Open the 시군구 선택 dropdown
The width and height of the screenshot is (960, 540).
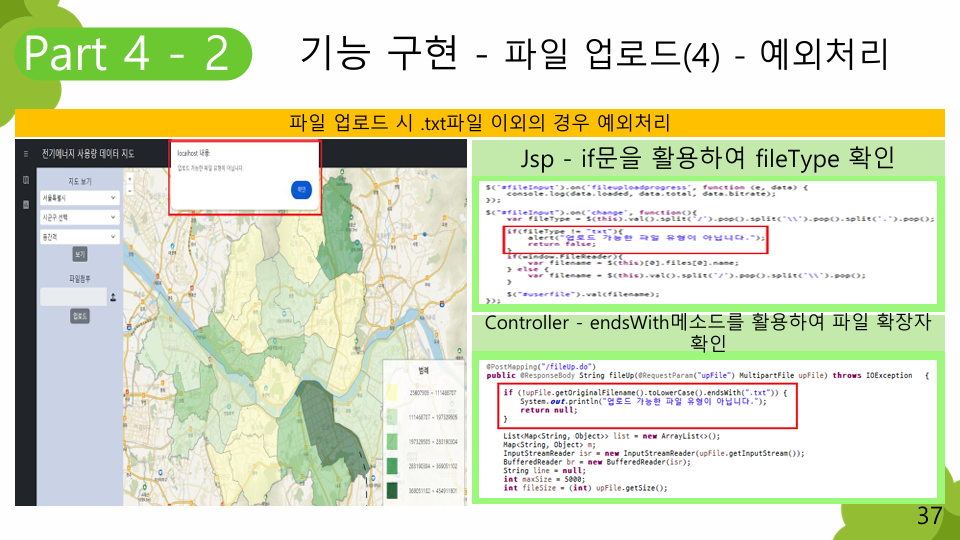pos(79,217)
